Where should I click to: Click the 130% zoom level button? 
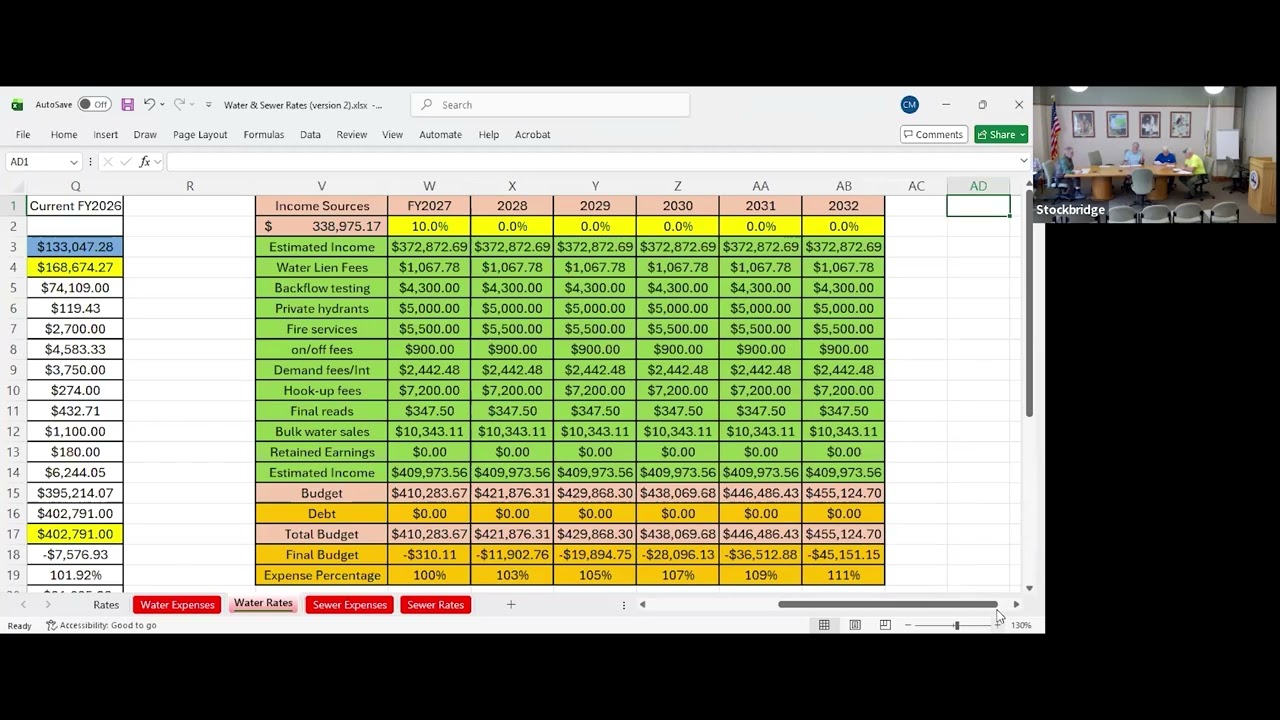pos(1021,626)
